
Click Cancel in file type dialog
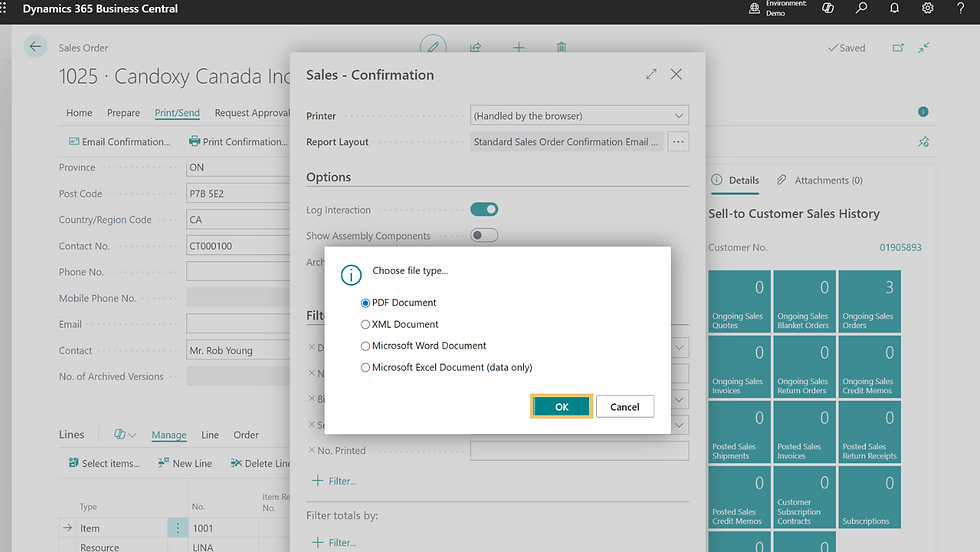click(x=625, y=406)
